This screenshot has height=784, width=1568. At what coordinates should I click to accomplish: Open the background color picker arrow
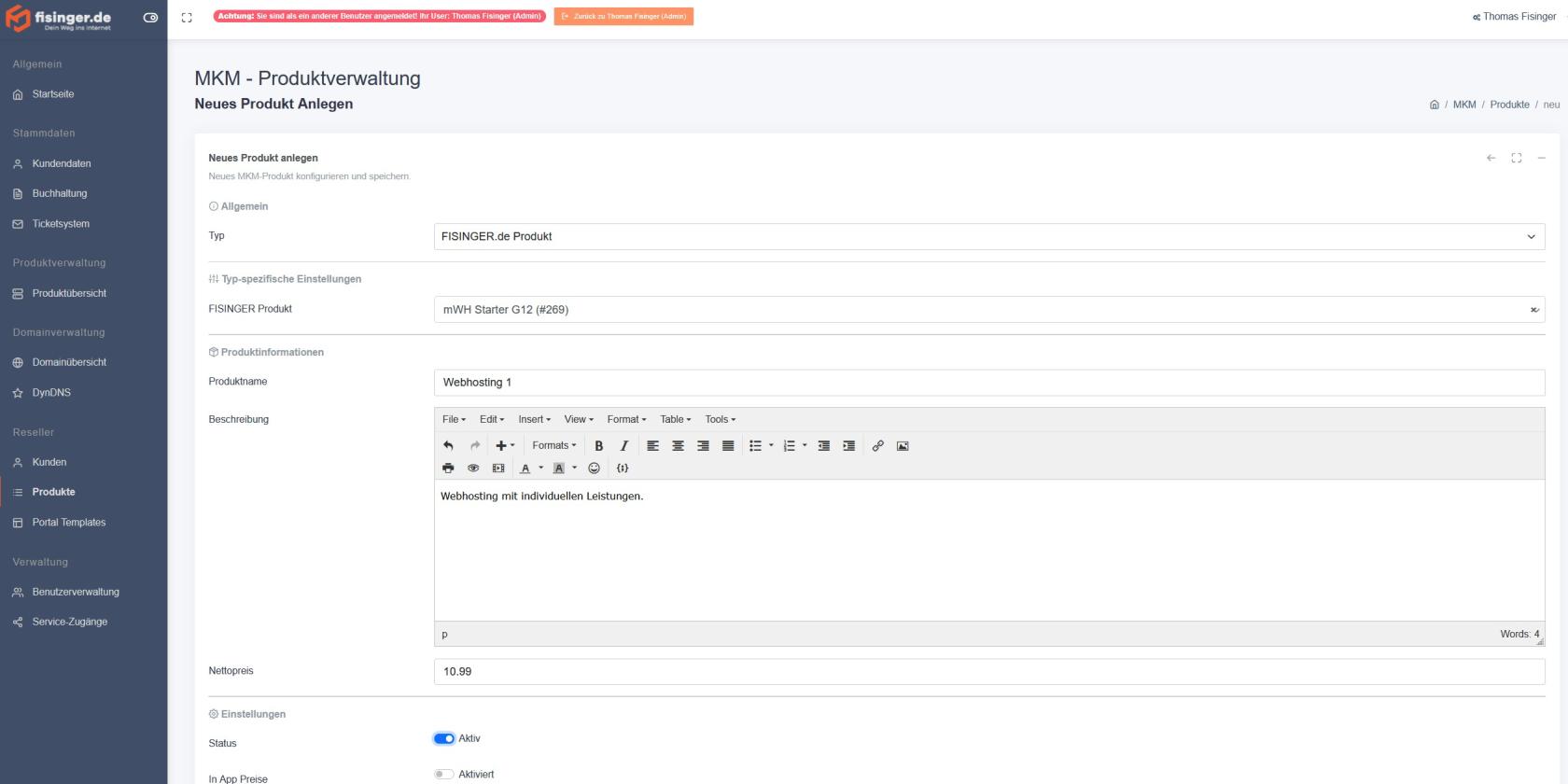[x=574, y=469]
